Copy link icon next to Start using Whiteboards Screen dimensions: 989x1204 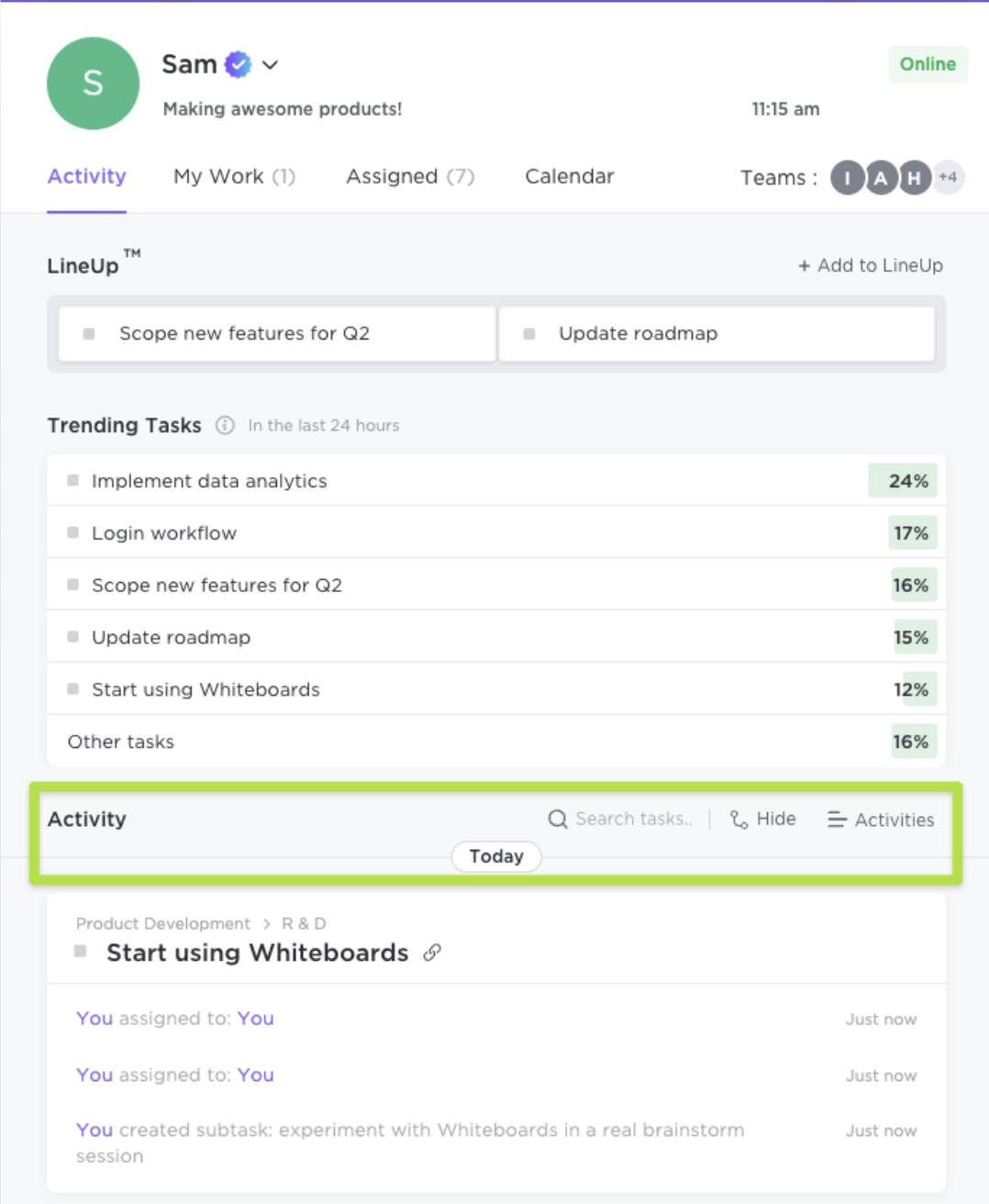click(432, 953)
